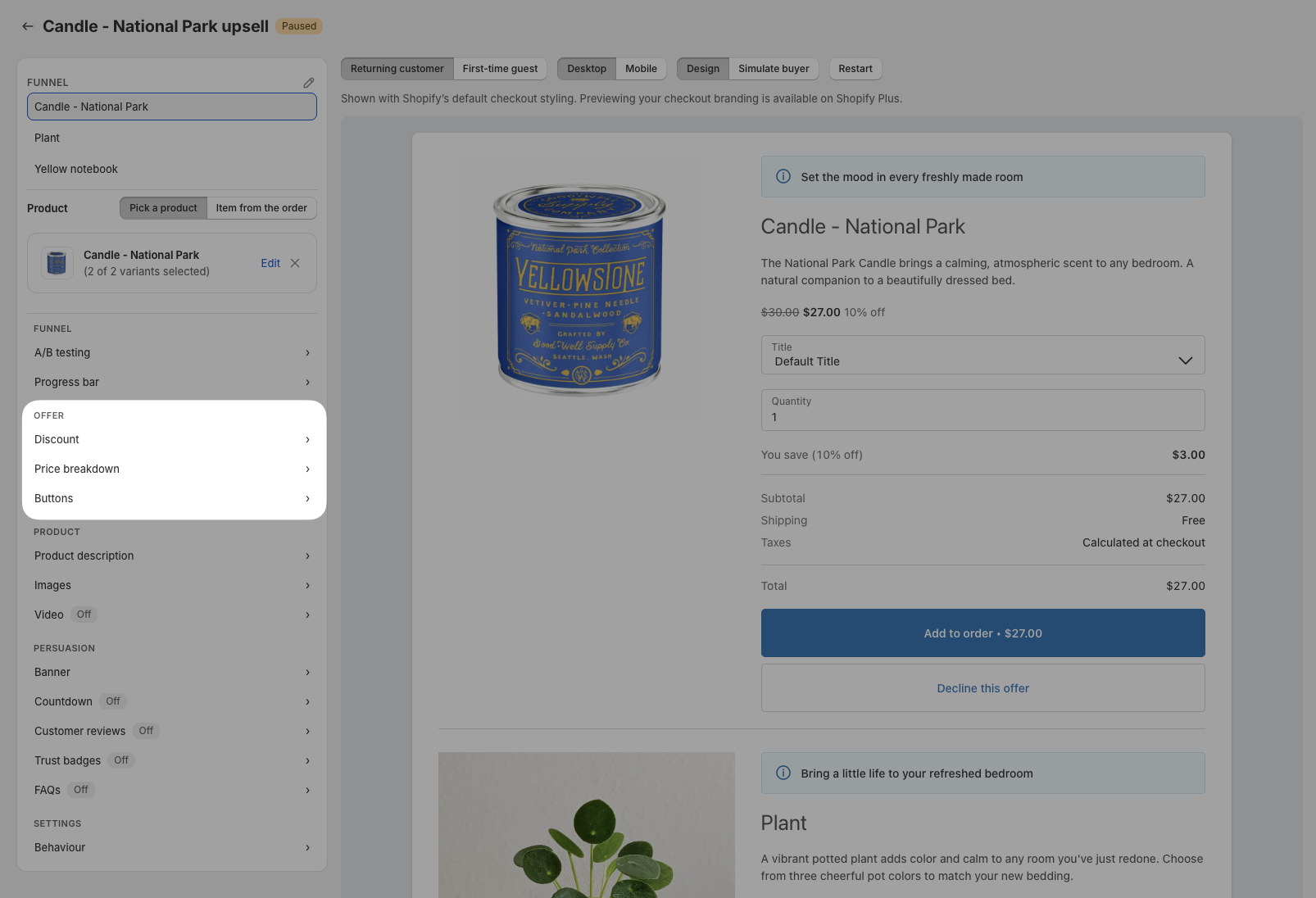
Task: Select the Plant funnel step
Action: [x=172, y=138]
